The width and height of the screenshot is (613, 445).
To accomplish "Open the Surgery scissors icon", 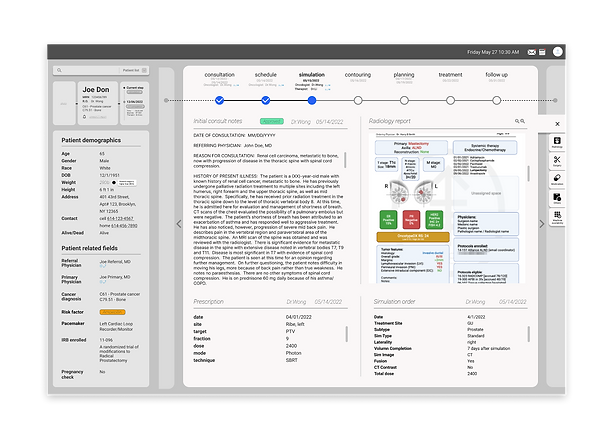I will (x=557, y=161).
